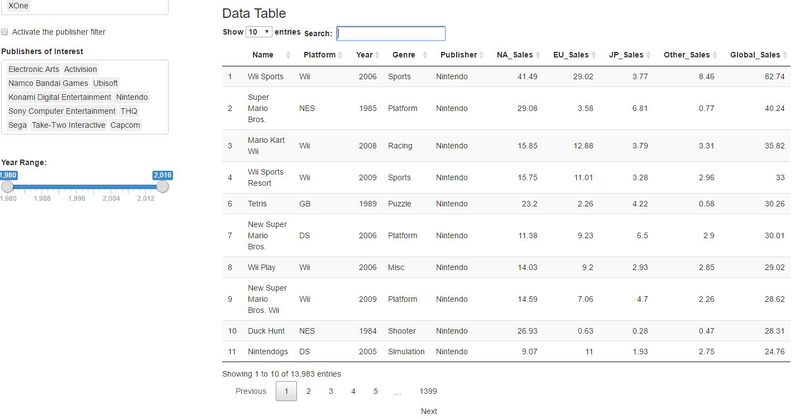Select the Nintendo tag in Publishers of Interest
Image resolution: width=800 pixels, height=419 pixels.
click(x=132, y=97)
